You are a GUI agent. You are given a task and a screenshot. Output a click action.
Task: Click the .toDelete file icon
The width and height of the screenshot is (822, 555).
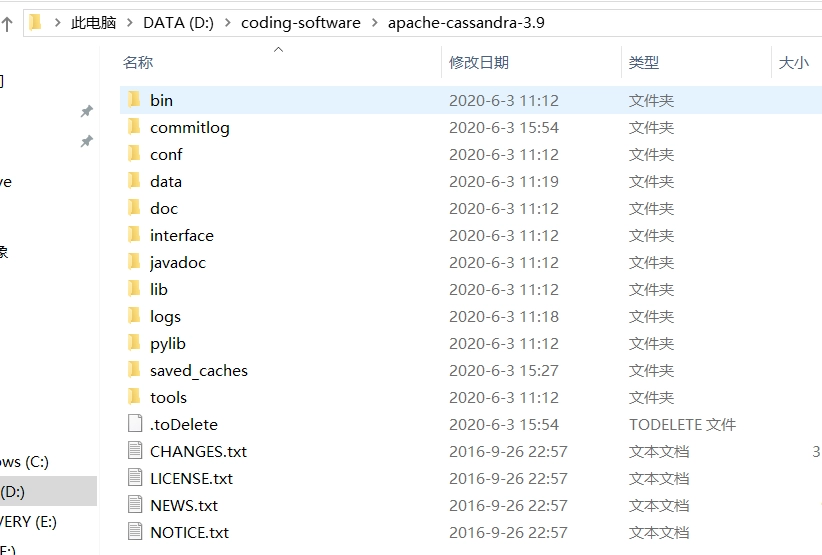(x=135, y=423)
